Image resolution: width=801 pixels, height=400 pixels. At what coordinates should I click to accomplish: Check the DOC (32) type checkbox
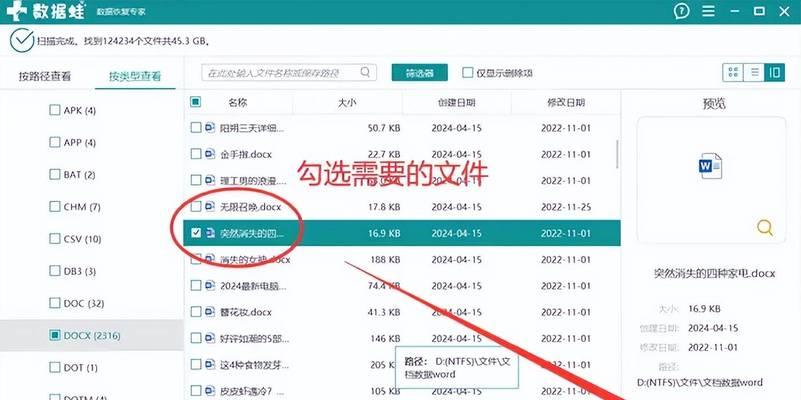pos(55,303)
